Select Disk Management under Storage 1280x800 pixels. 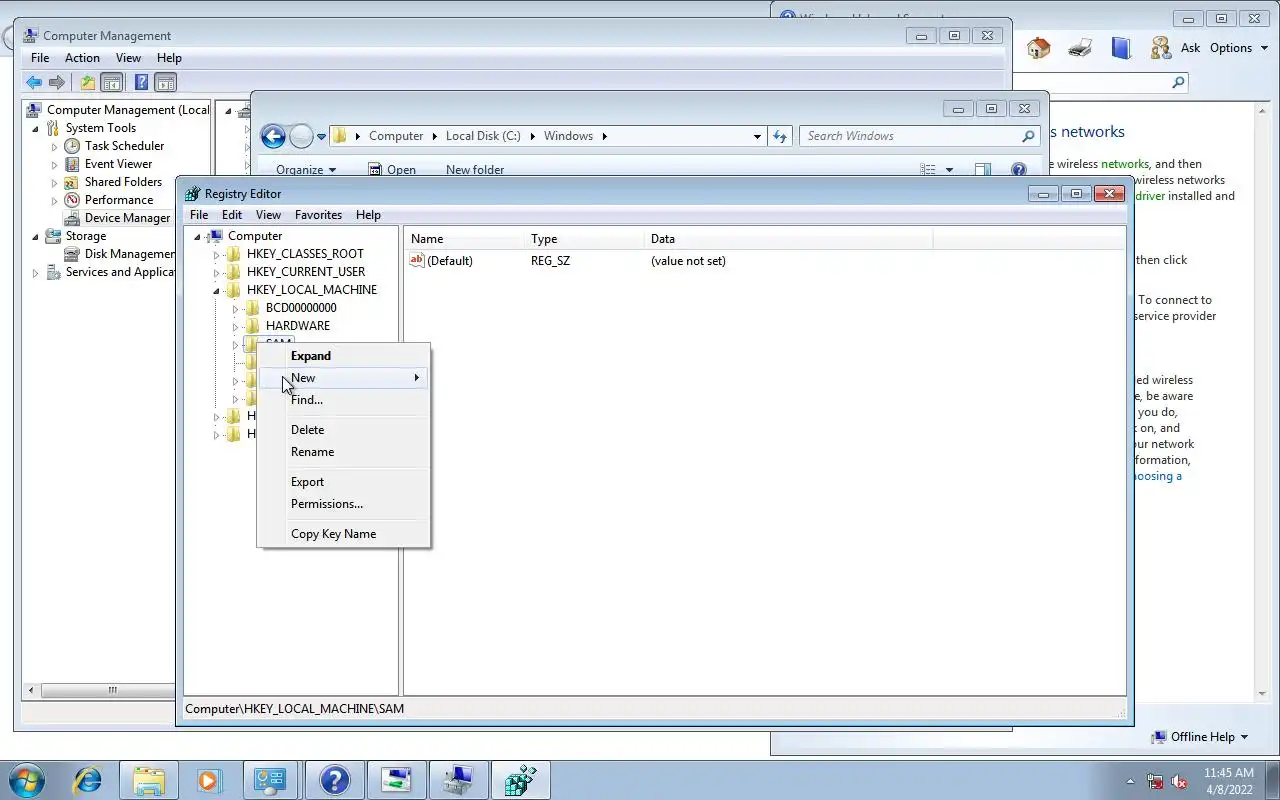coord(130,254)
